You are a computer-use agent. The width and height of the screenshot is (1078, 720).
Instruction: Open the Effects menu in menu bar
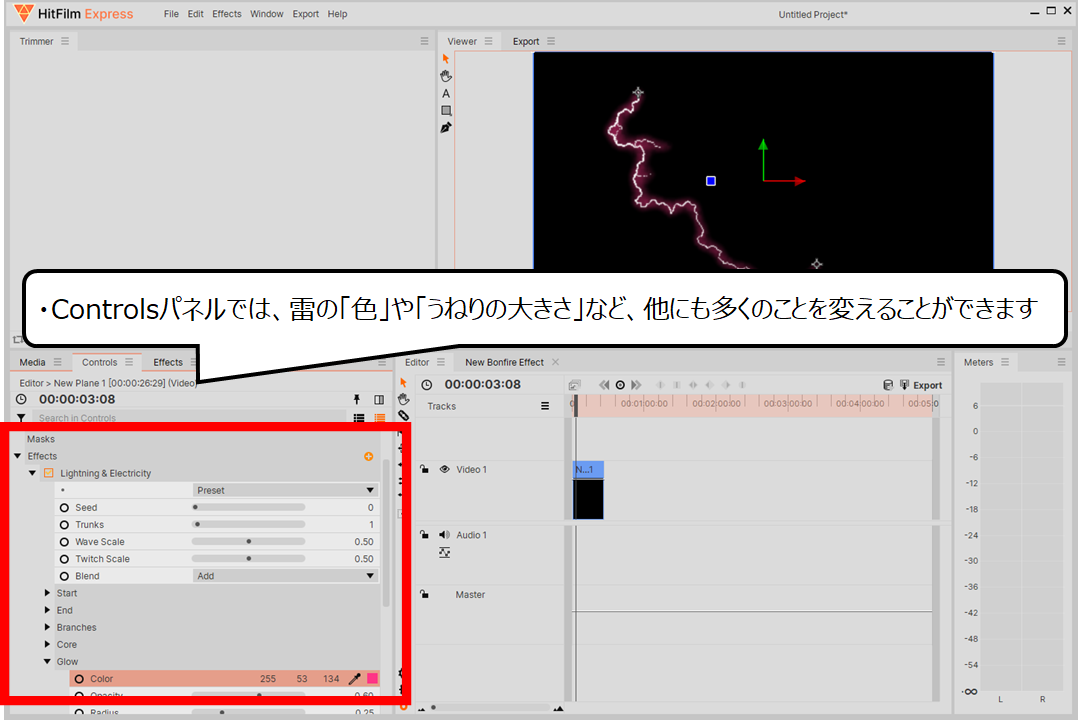(227, 14)
